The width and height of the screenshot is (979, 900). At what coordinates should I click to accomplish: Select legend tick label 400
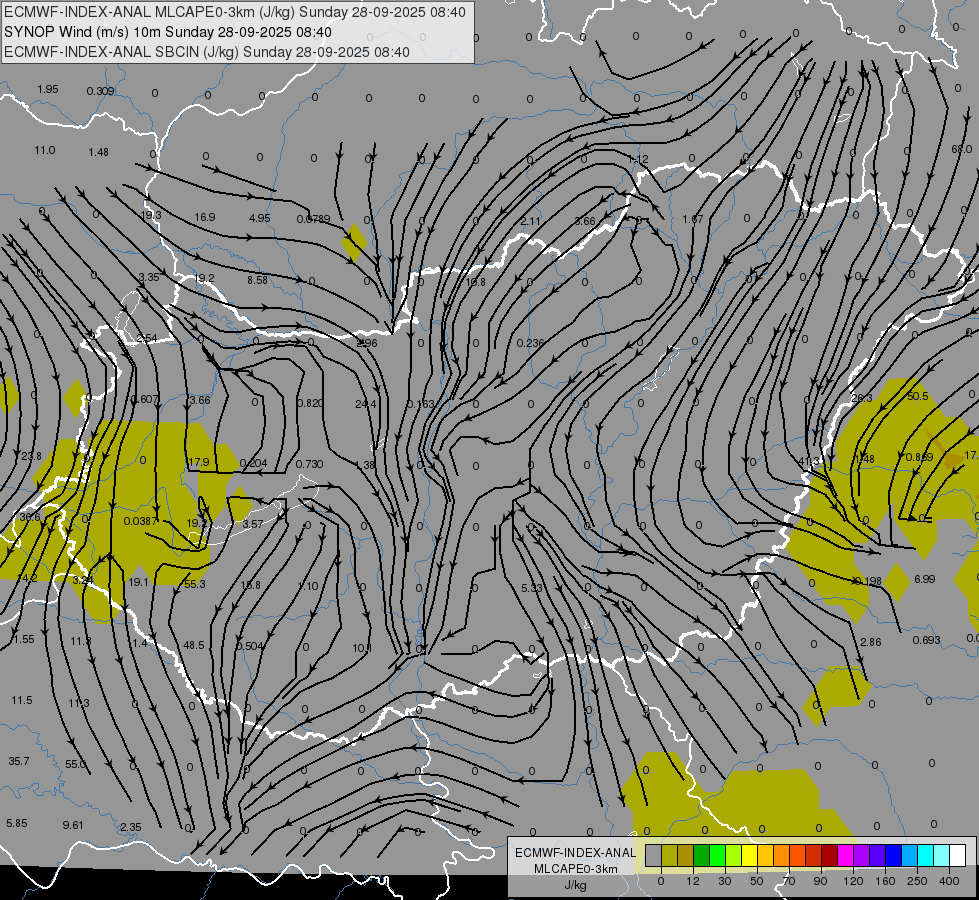[949, 881]
